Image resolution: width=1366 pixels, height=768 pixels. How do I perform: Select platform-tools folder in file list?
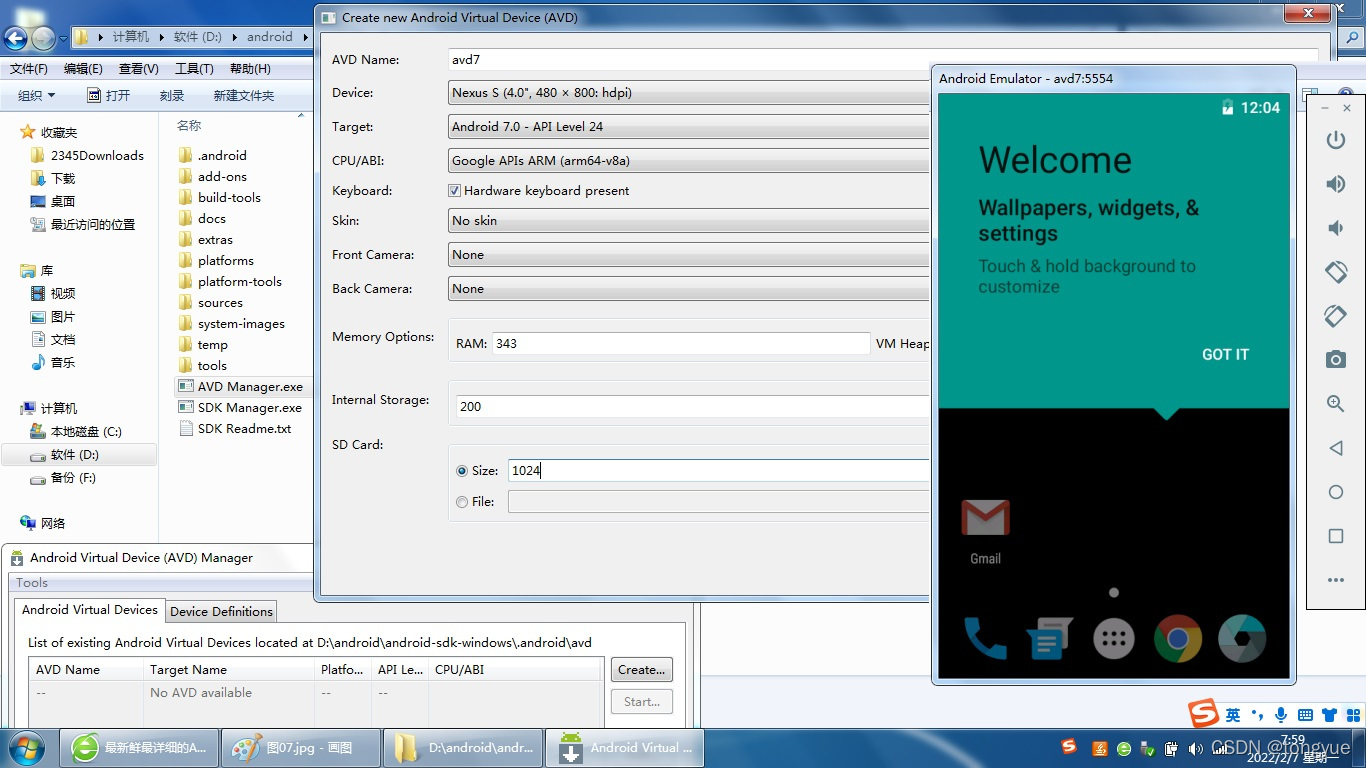pos(230,282)
